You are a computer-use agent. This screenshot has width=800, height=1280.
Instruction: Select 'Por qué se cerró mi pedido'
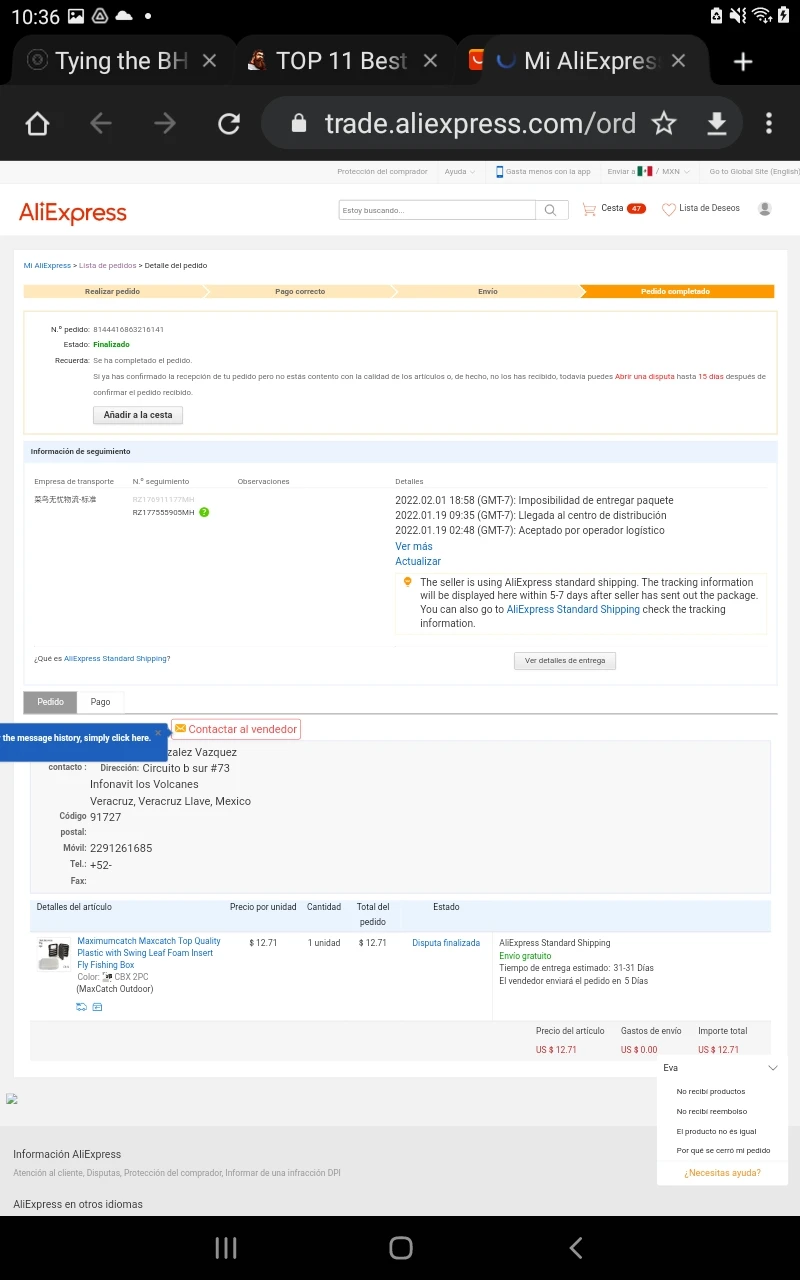(723, 1150)
